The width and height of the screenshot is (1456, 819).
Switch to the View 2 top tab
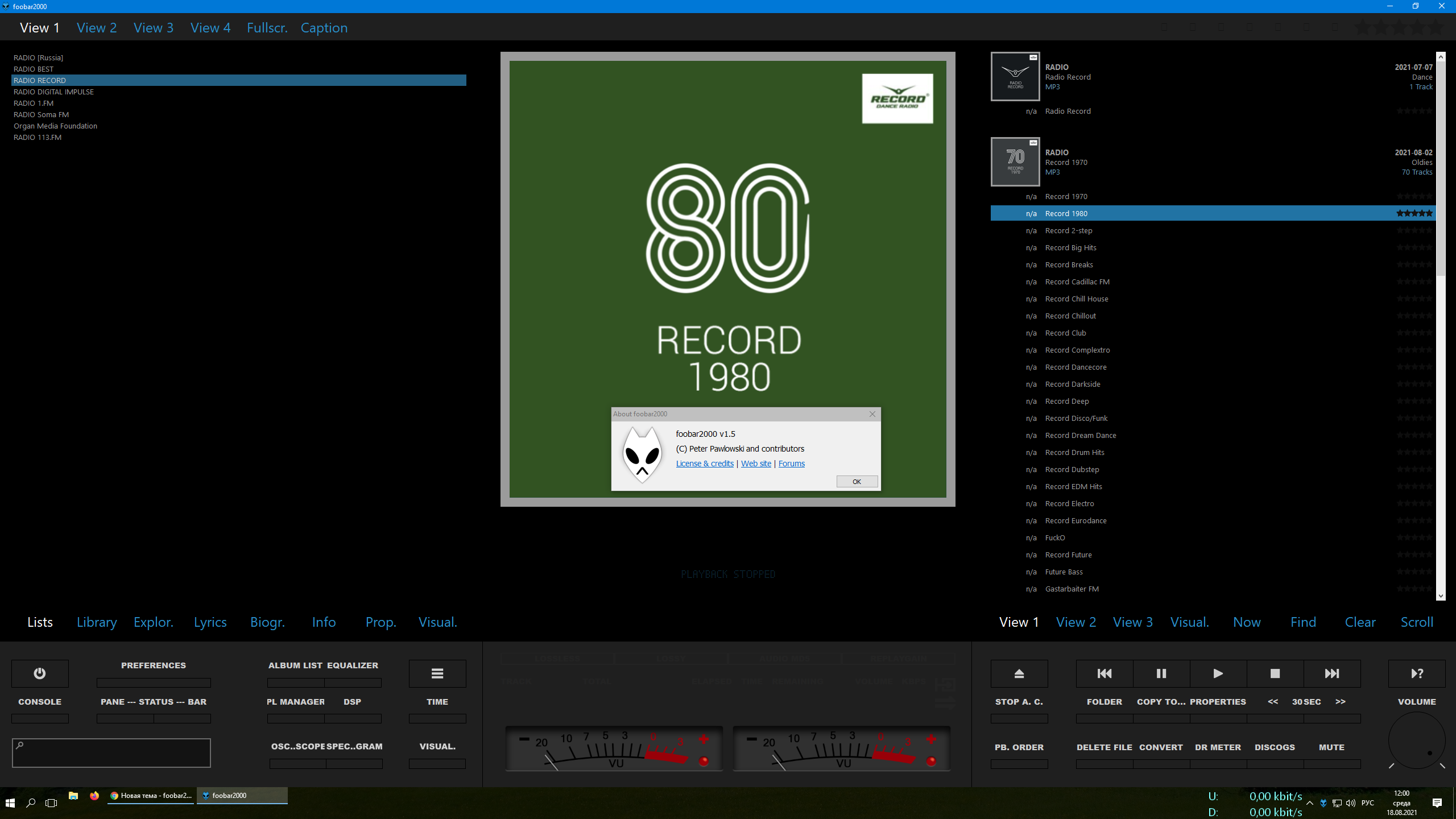point(97,28)
